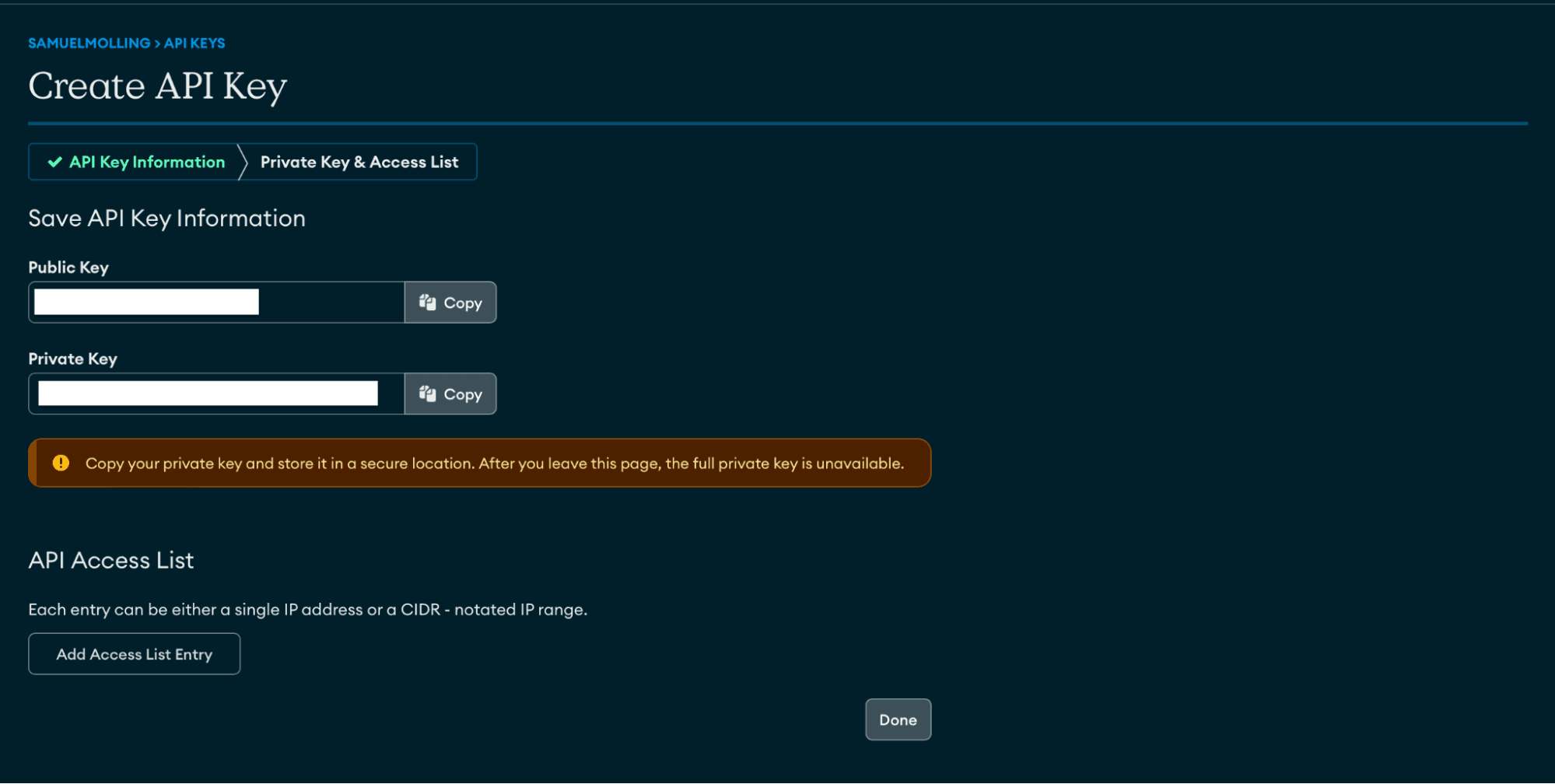The image size is (1555, 784).
Task: Click the Add Access List Entry button
Action: [x=134, y=653]
